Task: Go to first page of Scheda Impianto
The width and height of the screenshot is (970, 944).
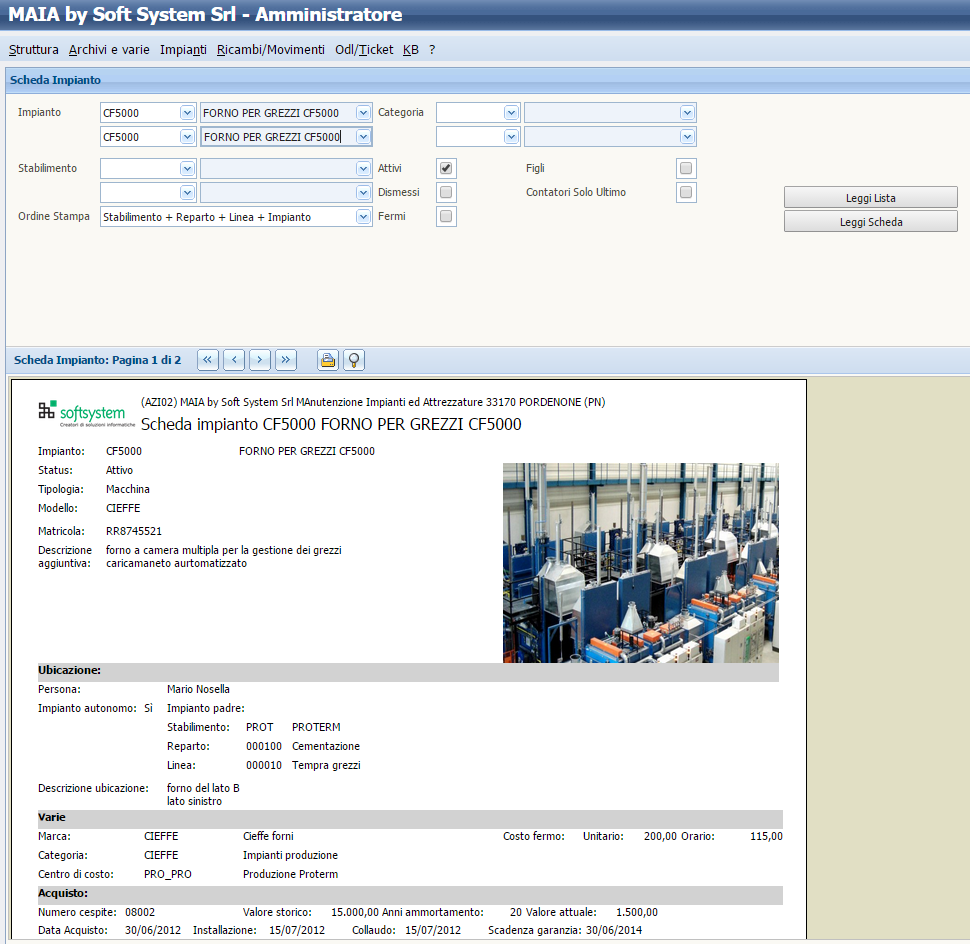Action: tap(208, 360)
